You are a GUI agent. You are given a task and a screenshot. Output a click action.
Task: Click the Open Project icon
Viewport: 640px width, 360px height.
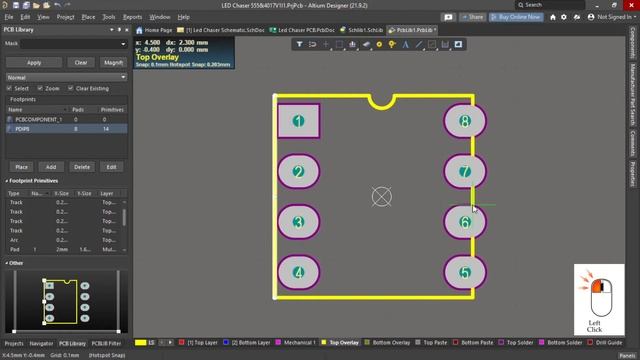pos(46,5)
